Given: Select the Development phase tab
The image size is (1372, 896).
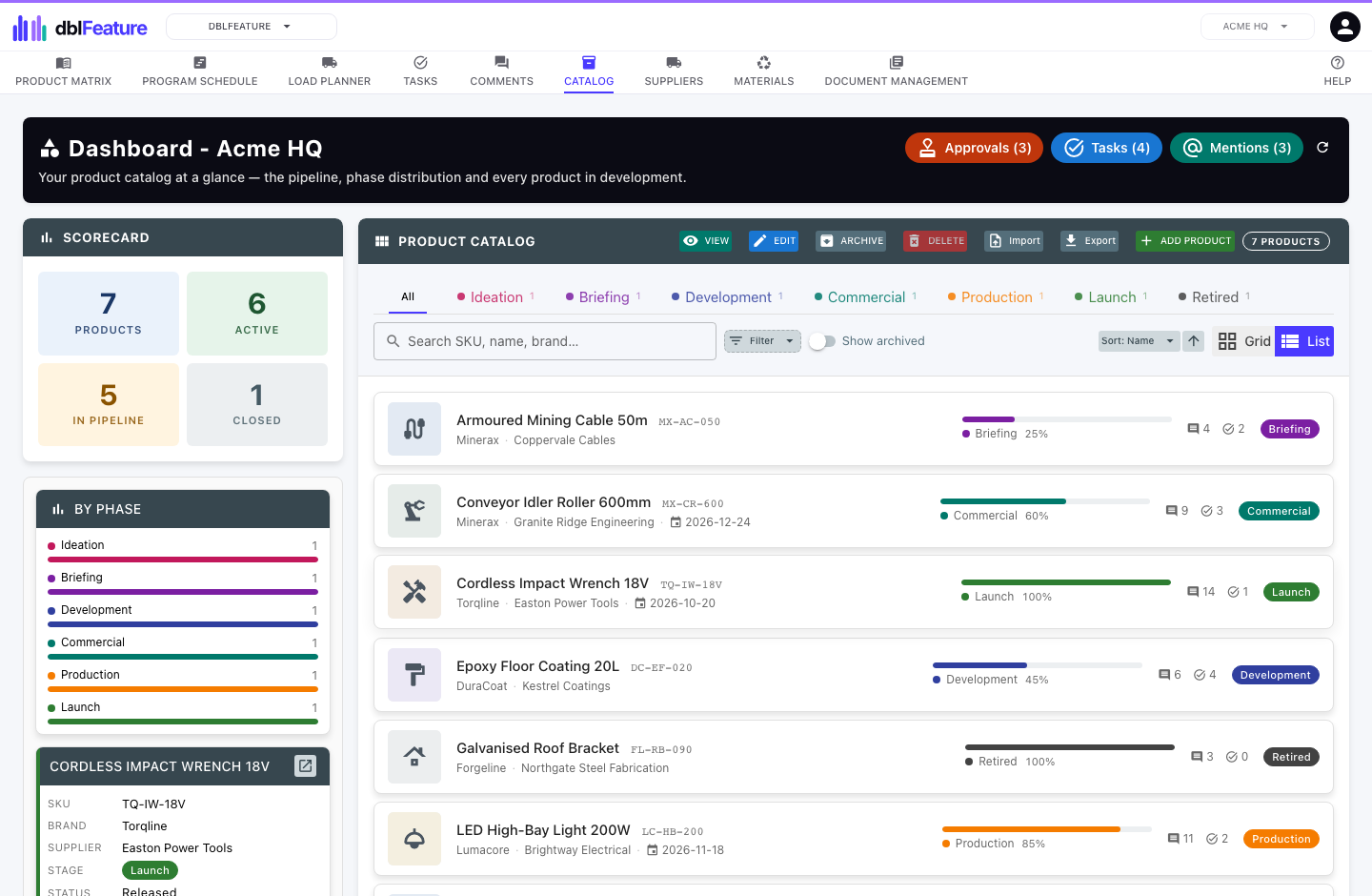Looking at the screenshot, I should [x=728, y=297].
